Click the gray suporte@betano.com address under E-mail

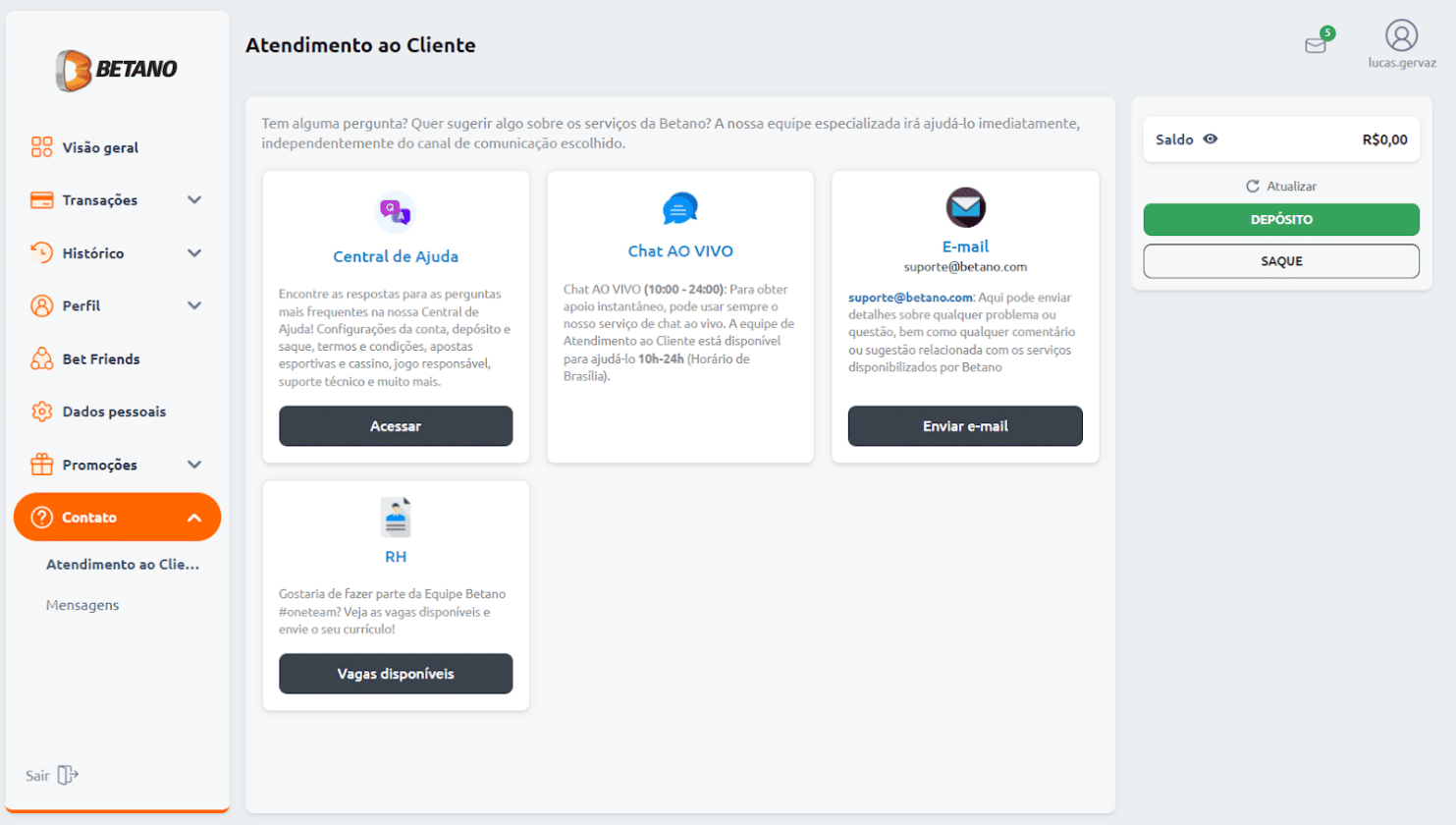click(965, 267)
